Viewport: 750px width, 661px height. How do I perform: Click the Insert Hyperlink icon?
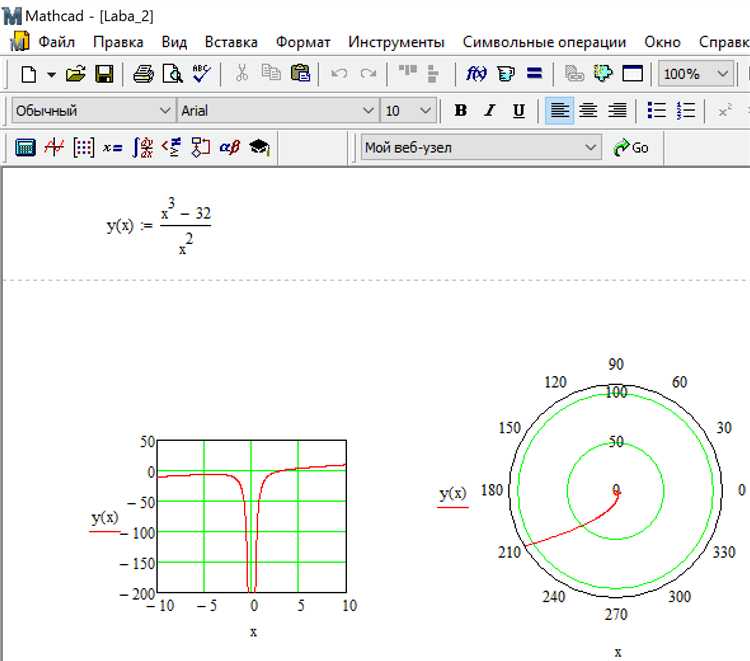574,73
